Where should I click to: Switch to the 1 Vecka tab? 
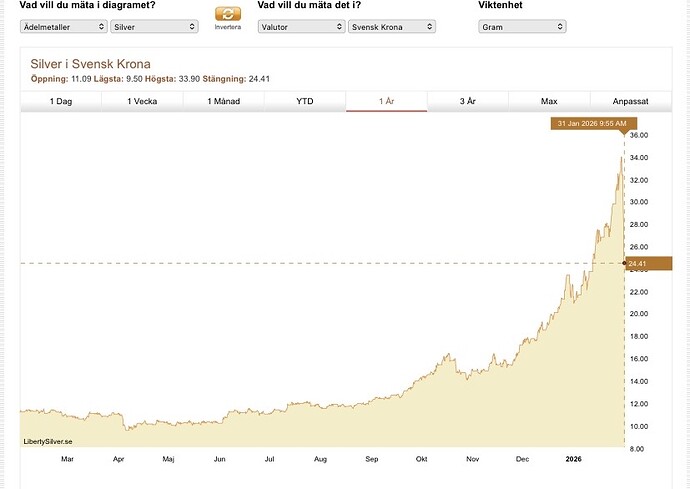[142, 101]
